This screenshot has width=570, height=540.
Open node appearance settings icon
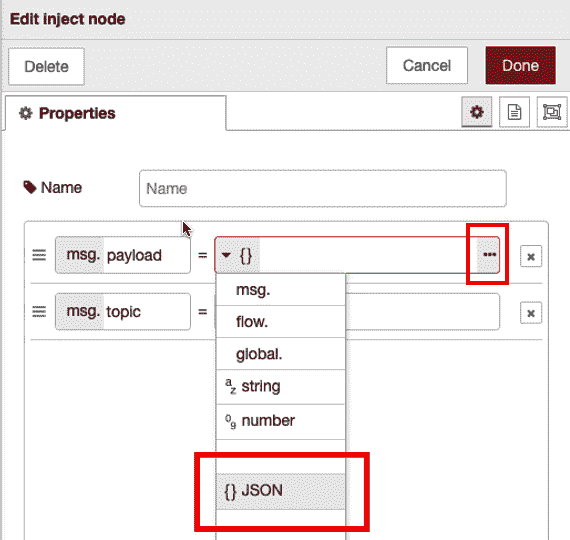pos(552,112)
